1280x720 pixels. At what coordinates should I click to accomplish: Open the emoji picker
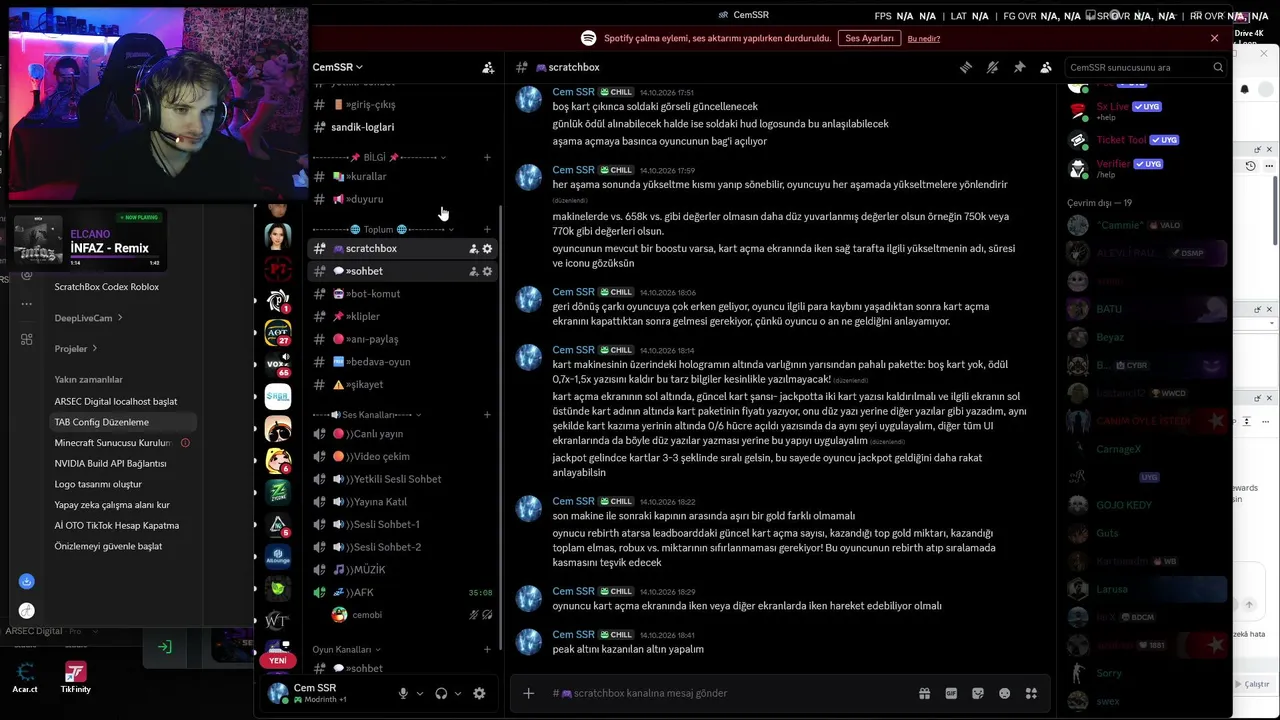coord(1005,693)
